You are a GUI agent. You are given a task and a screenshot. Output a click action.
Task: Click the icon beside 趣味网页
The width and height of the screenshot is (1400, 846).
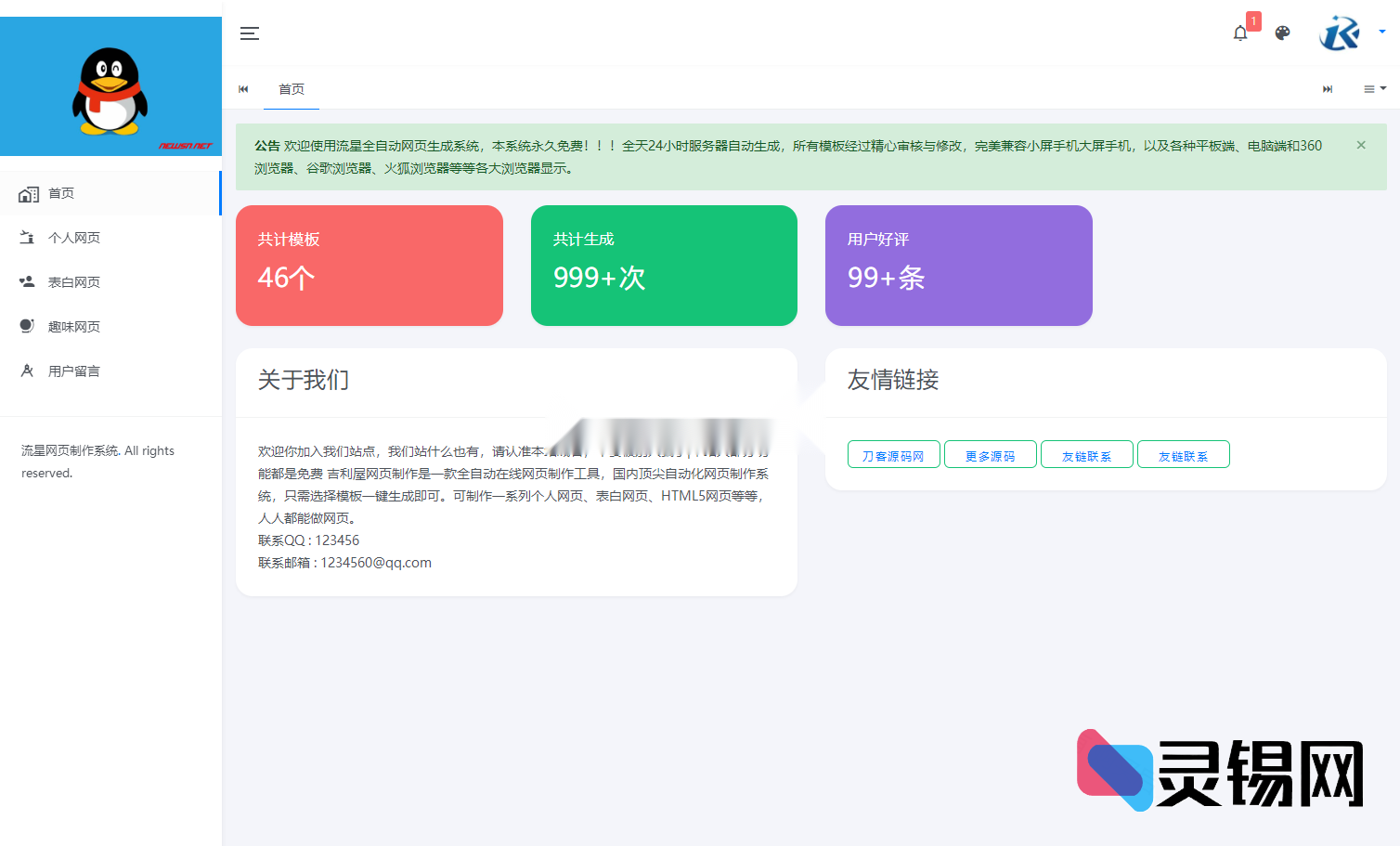coord(28,326)
